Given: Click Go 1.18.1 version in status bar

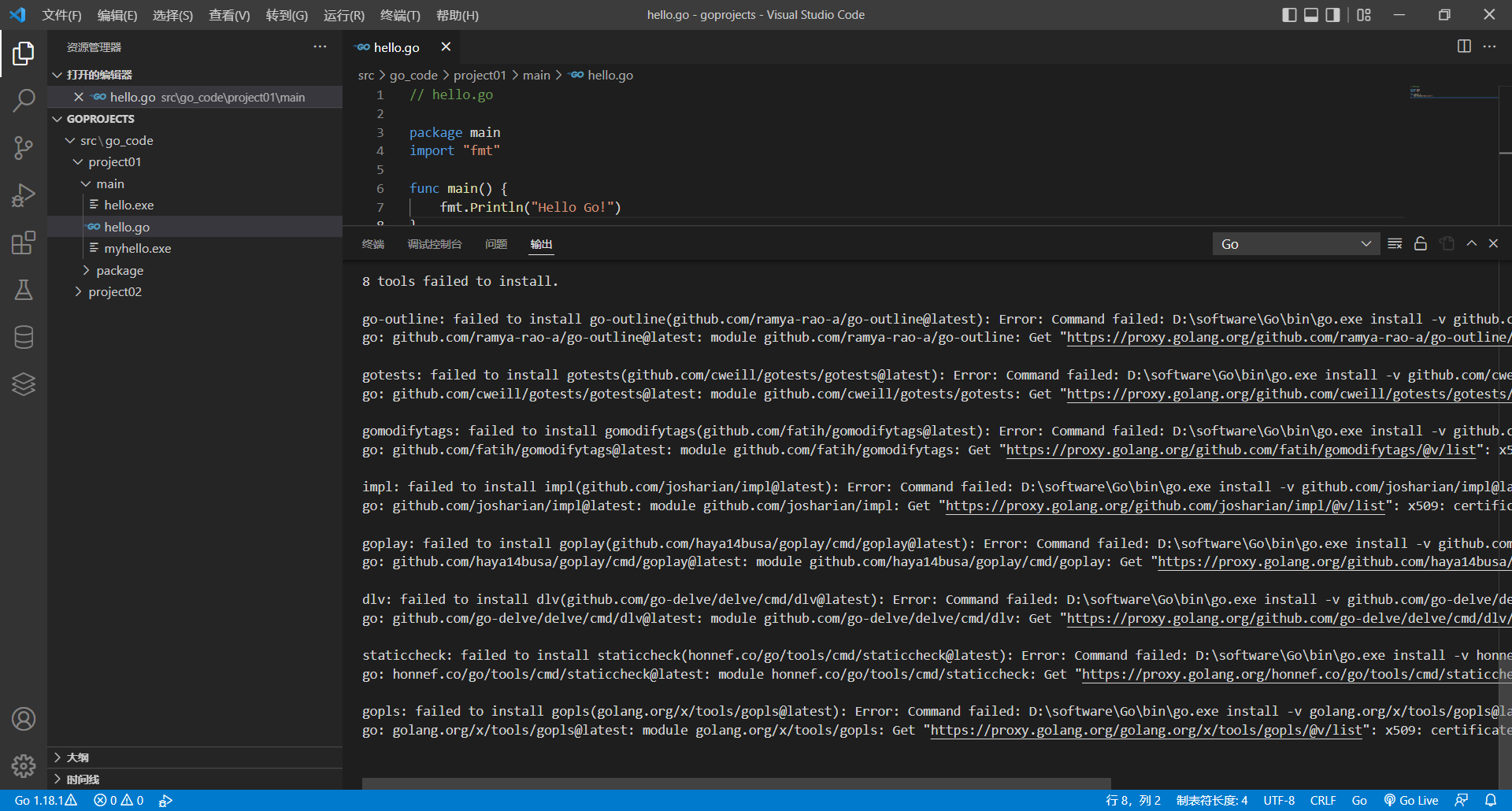Looking at the screenshot, I should coord(46,800).
